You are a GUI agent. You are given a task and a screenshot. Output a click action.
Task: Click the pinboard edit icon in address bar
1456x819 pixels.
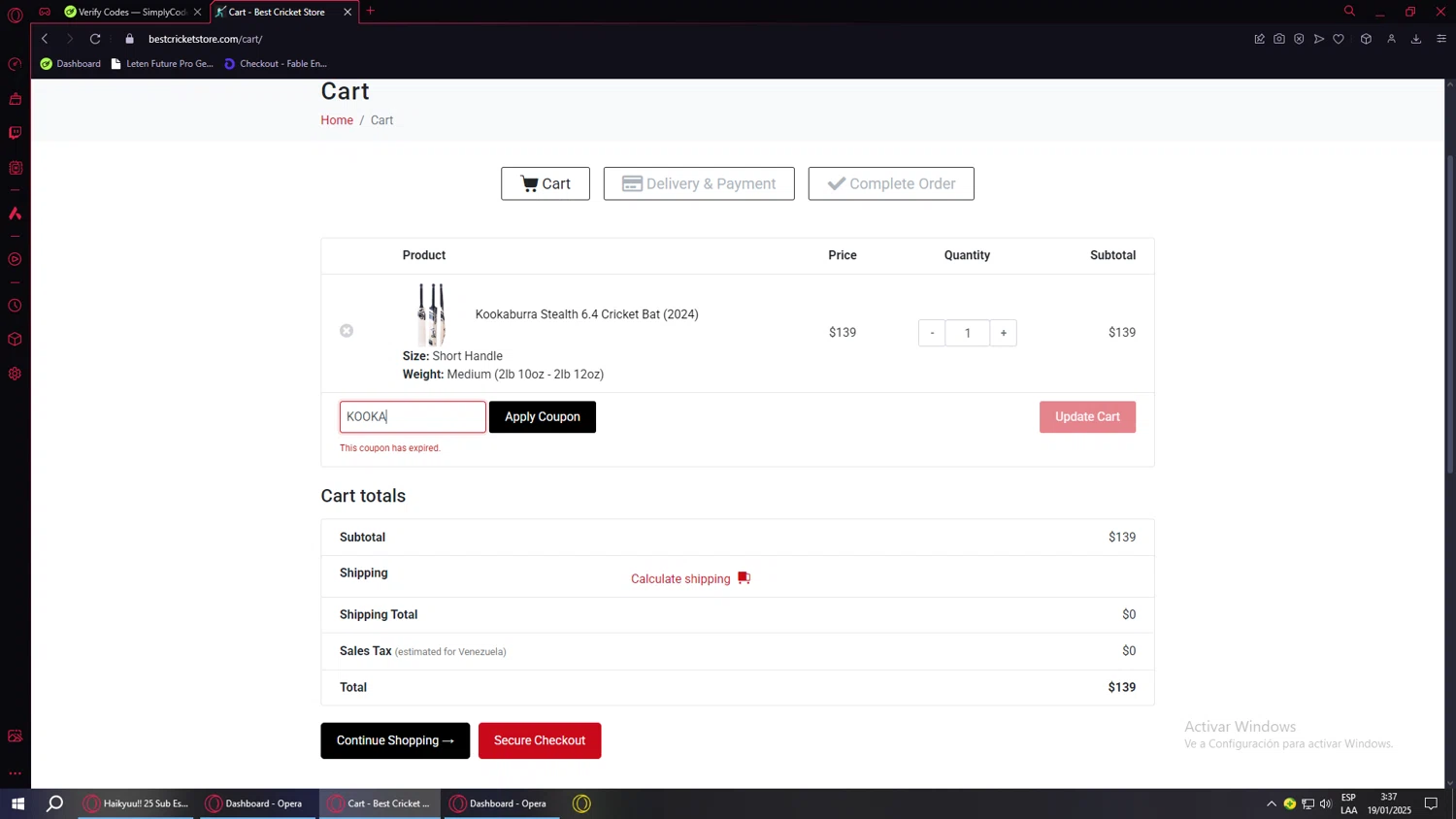click(x=1259, y=39)
